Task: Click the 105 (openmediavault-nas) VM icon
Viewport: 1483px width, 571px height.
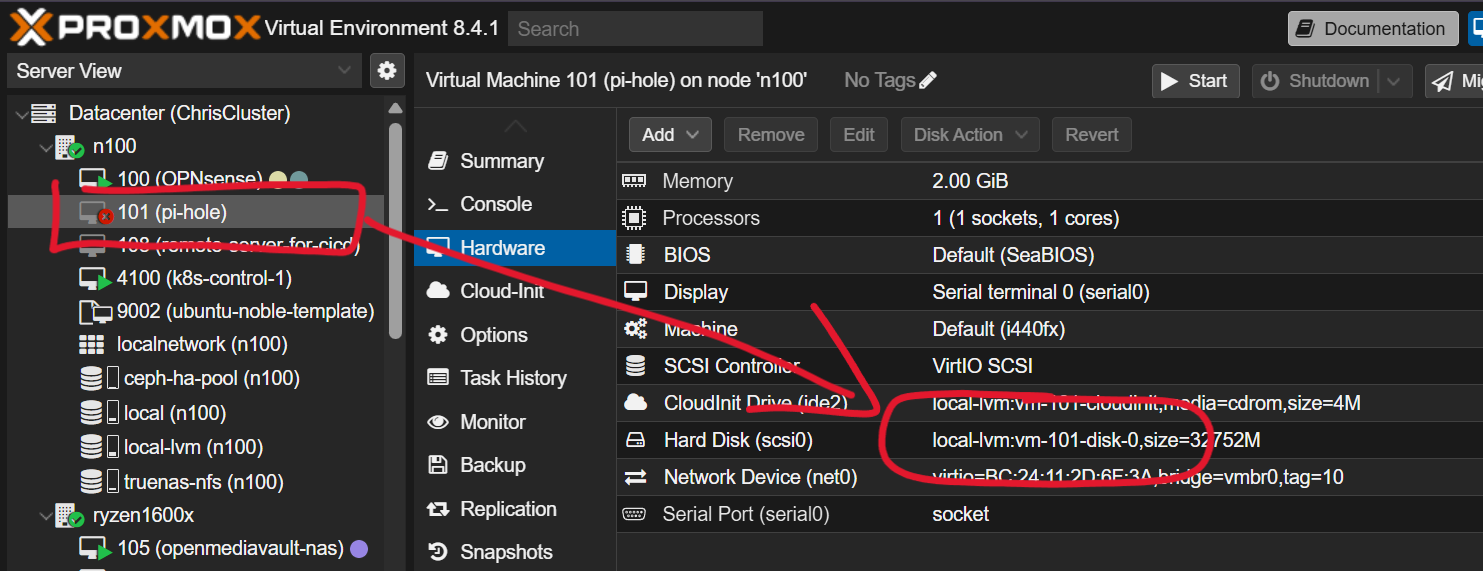Action: pos(95,549)
